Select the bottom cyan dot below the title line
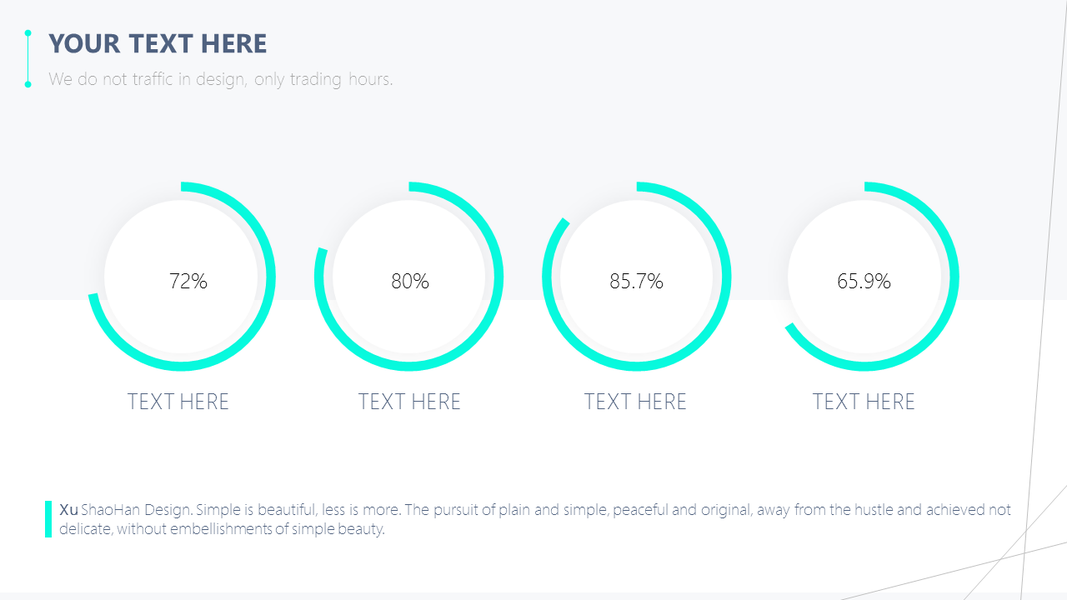This screenshot has width=1067, height=600. pyautogui.click(x=28, y=85)
